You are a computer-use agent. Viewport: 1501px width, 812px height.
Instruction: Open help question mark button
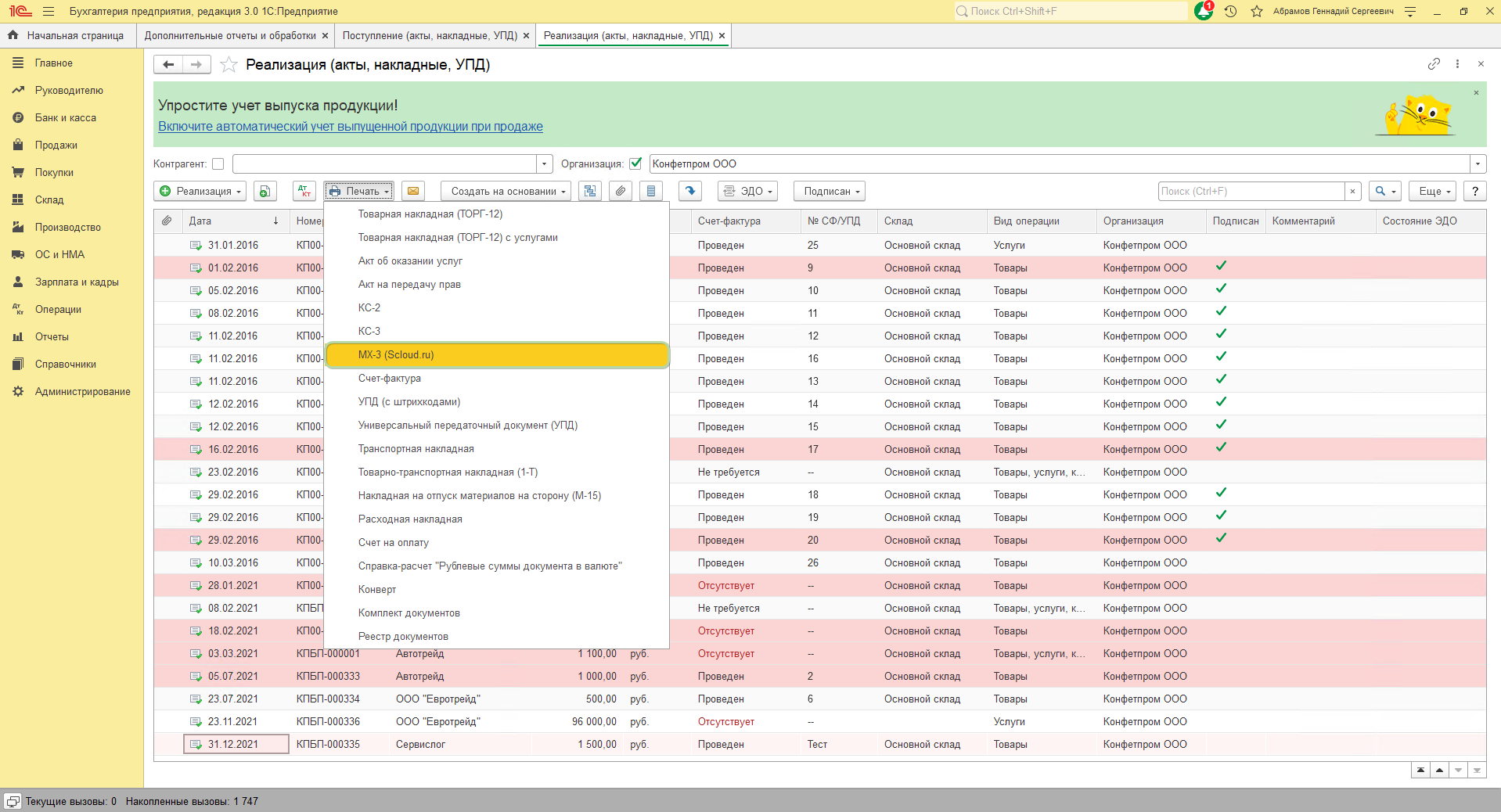1475,191
